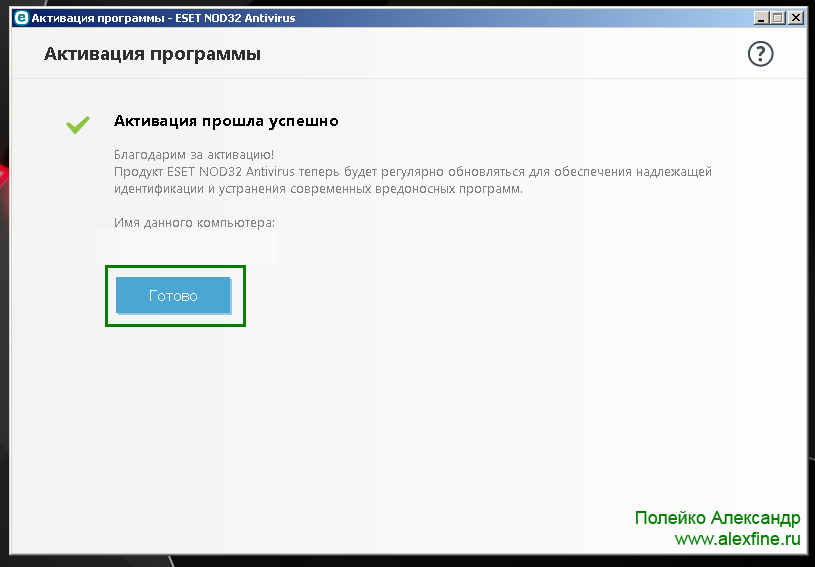Click the line starting 'идентификации и устранения'

(318, 189)
